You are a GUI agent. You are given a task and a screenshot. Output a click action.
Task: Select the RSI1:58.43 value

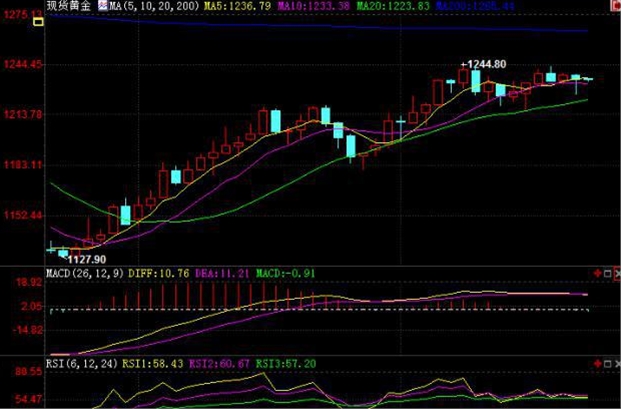pos(152,363)
